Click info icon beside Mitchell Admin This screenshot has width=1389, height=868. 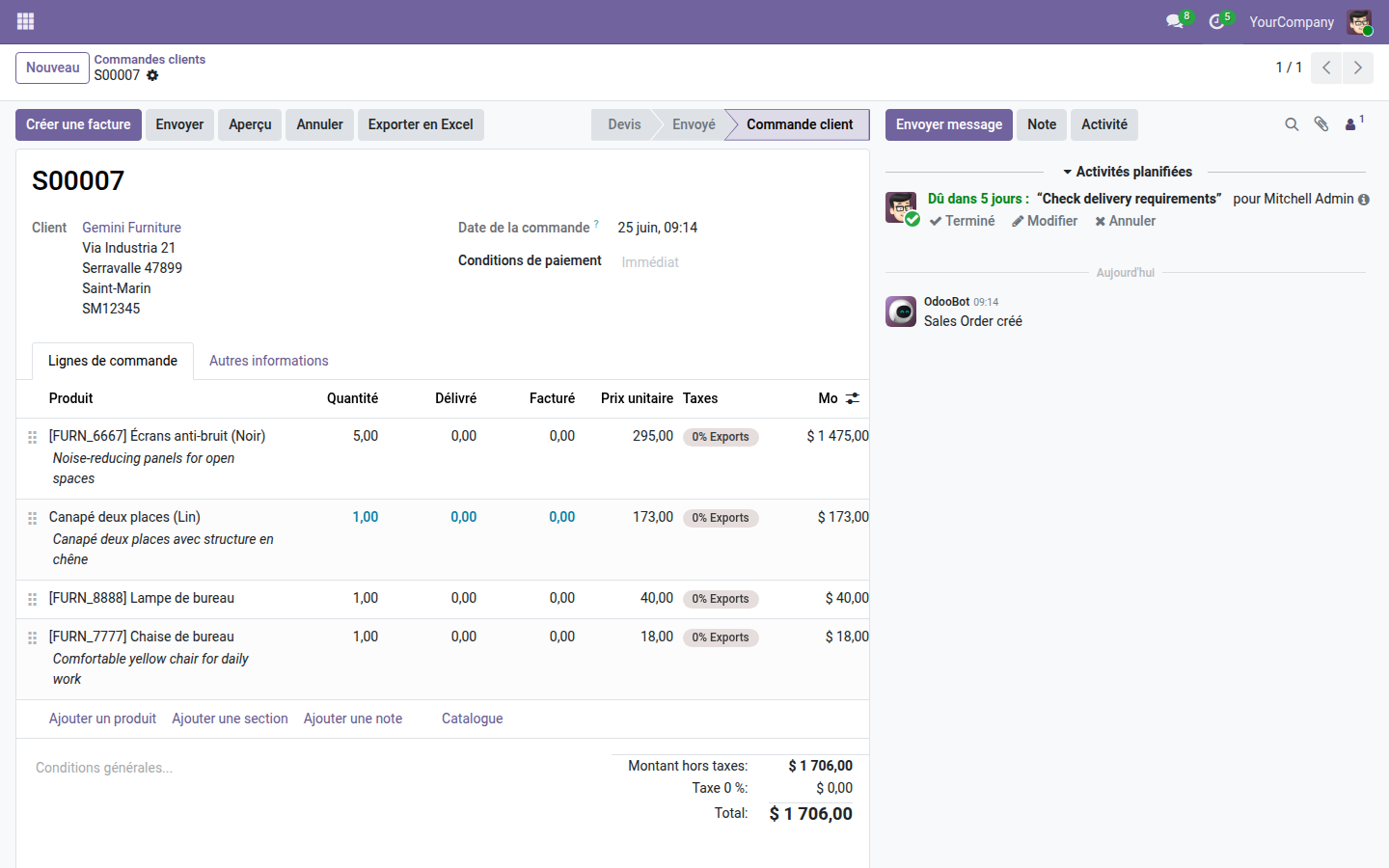click(1364, 200)
